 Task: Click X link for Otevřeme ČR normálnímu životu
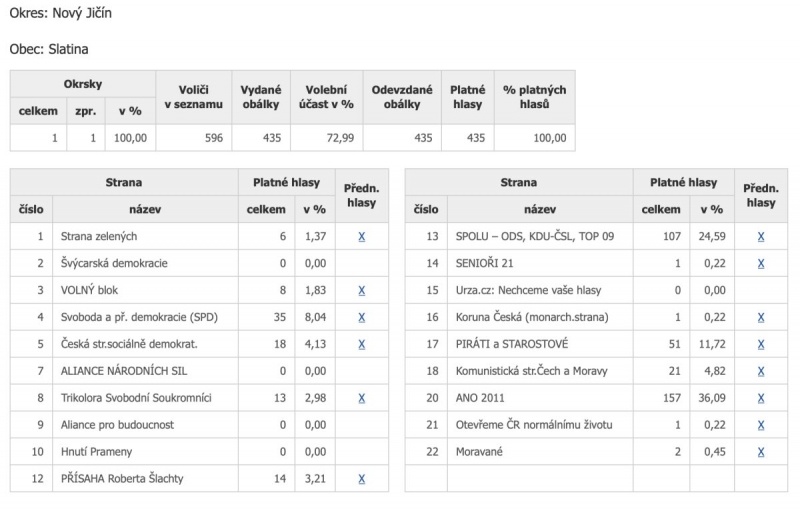point(761,425)
